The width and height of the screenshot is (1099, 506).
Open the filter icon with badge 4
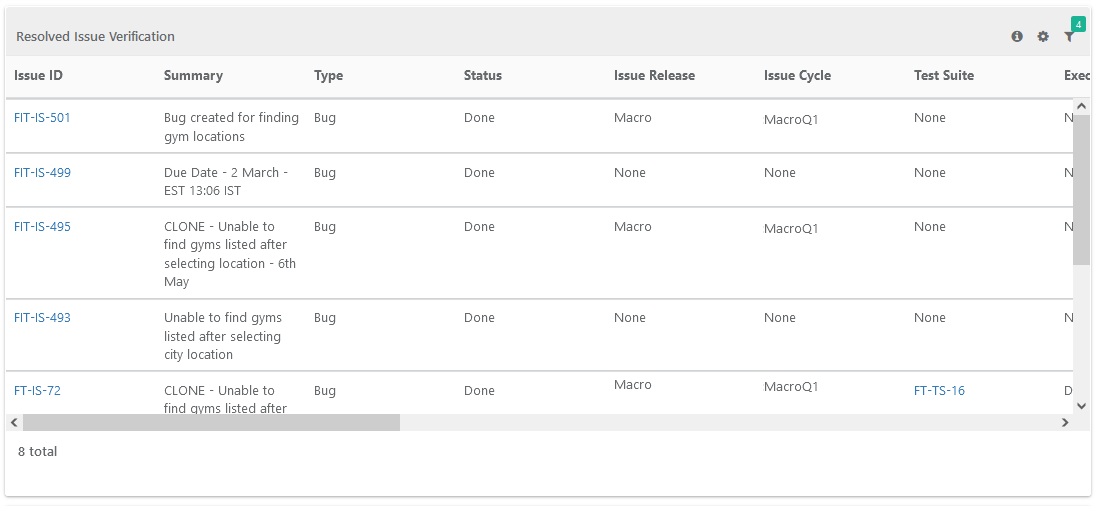[1069, 37]
